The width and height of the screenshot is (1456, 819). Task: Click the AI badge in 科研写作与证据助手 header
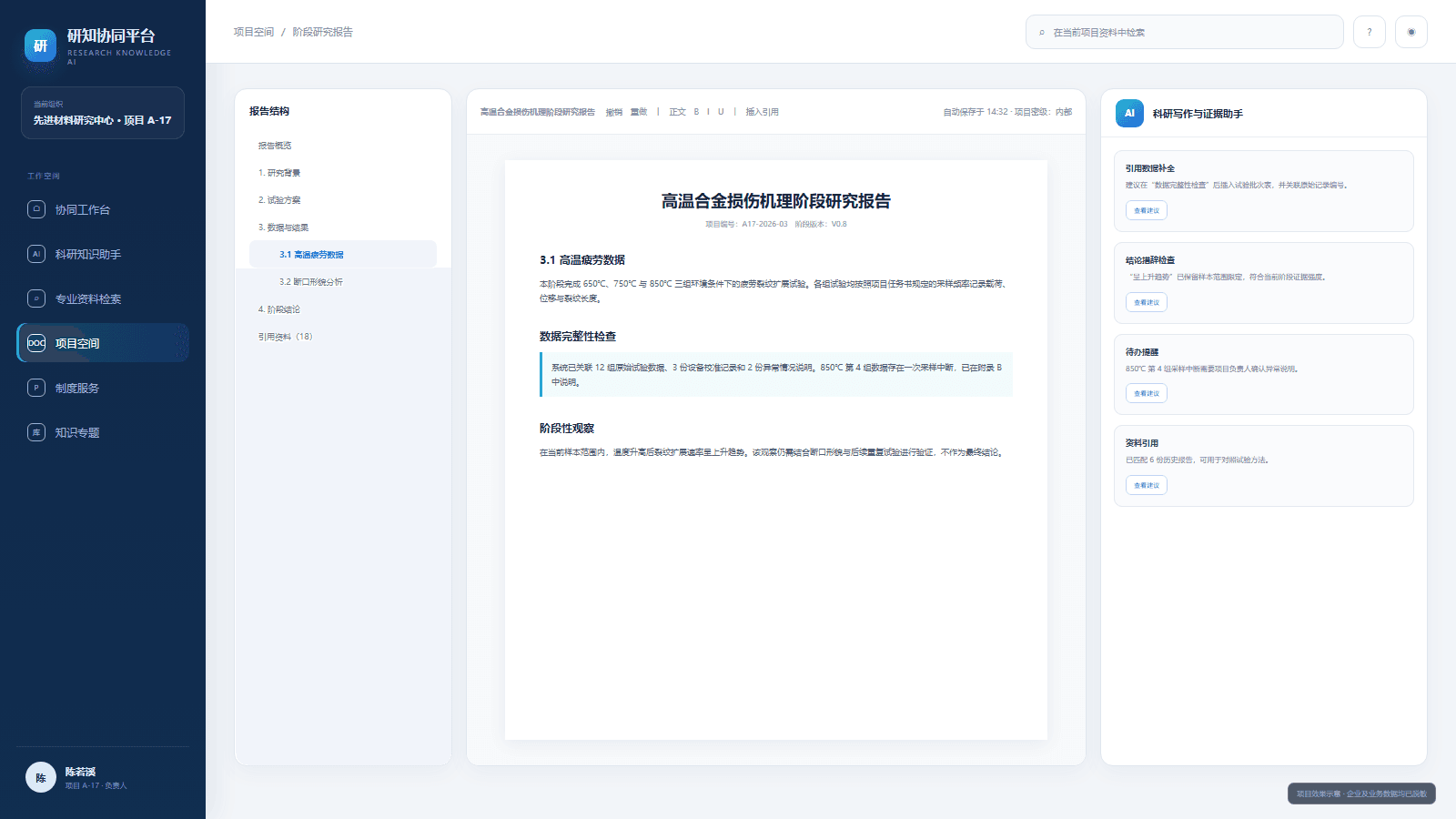[1129, 114]
